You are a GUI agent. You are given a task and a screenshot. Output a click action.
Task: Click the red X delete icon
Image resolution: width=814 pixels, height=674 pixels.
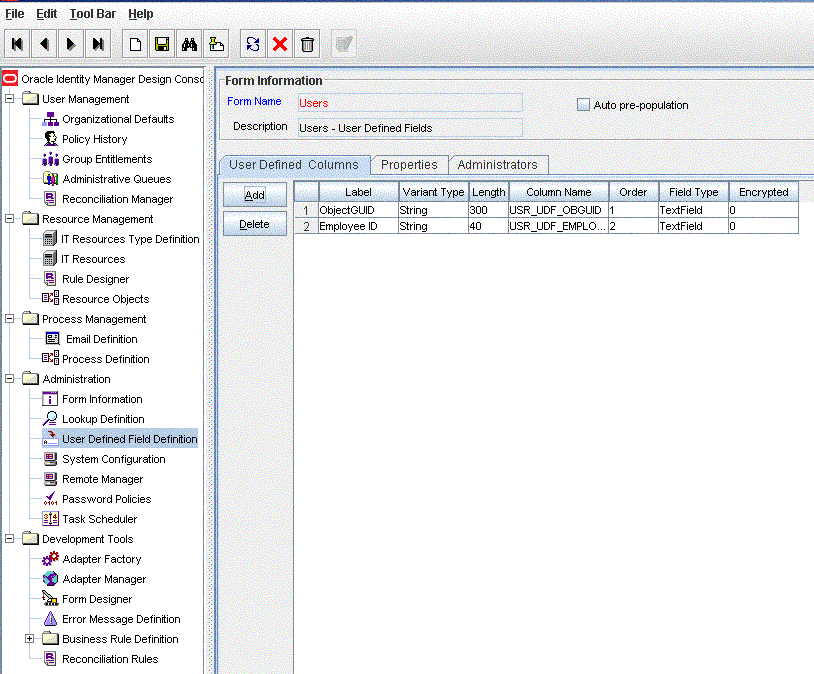280,44
